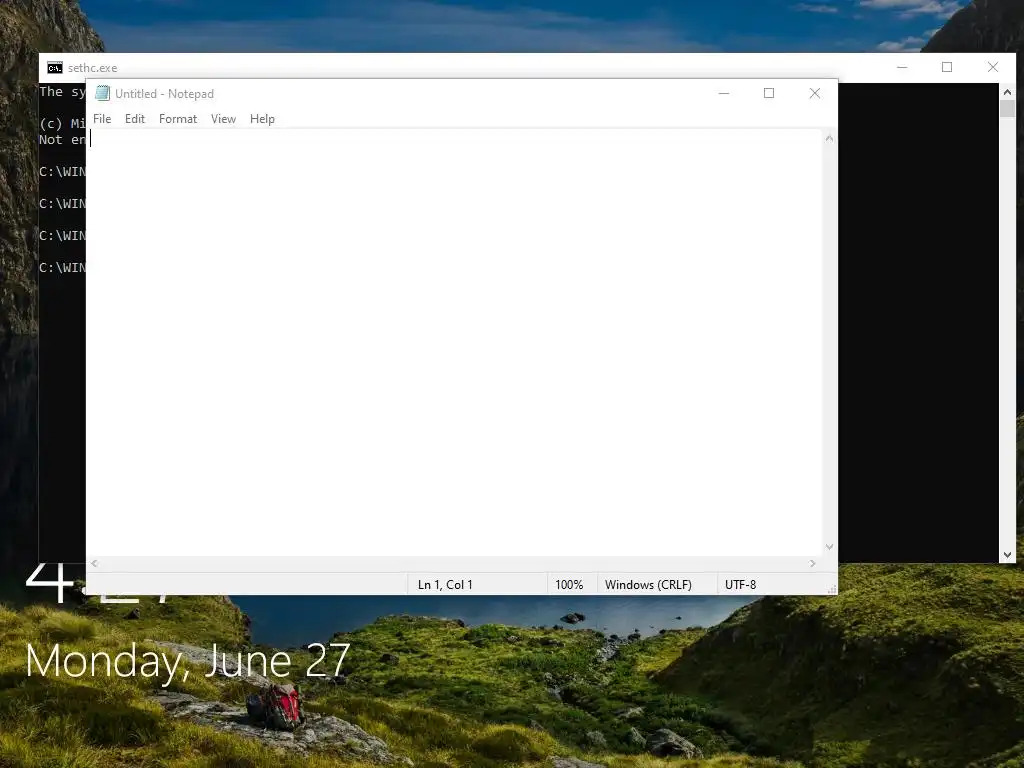Screen dimensions: 1024x768
Task: Click Notepad horizontal scrollbar left arrow
Action: click(x=95, y=564)
